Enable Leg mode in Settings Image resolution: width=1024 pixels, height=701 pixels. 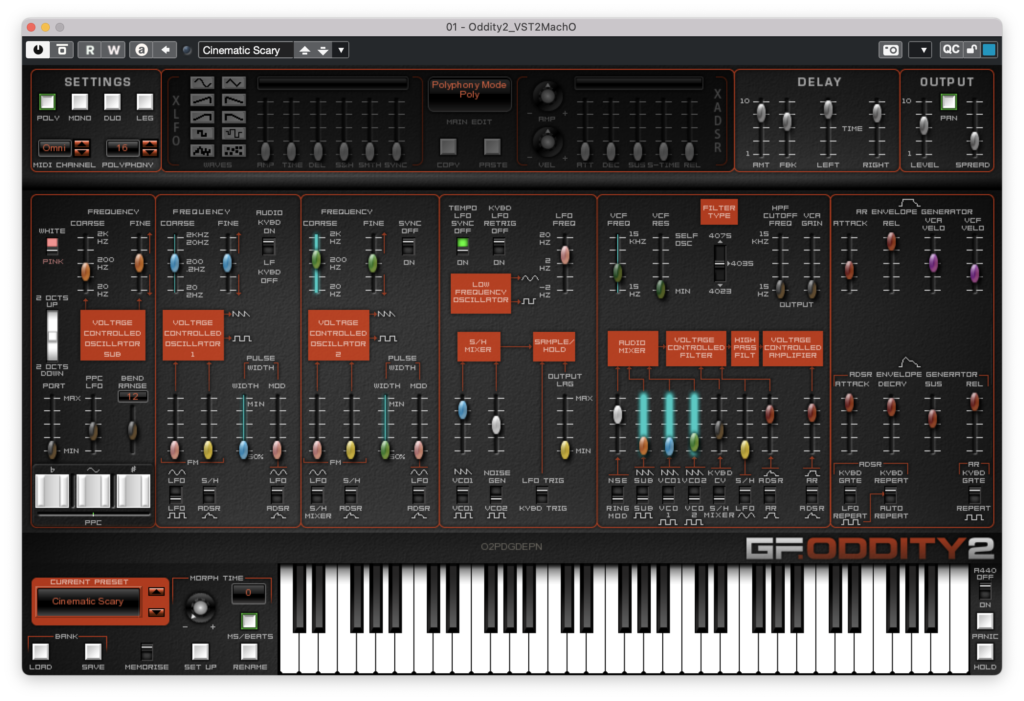(x=144, y=101)
